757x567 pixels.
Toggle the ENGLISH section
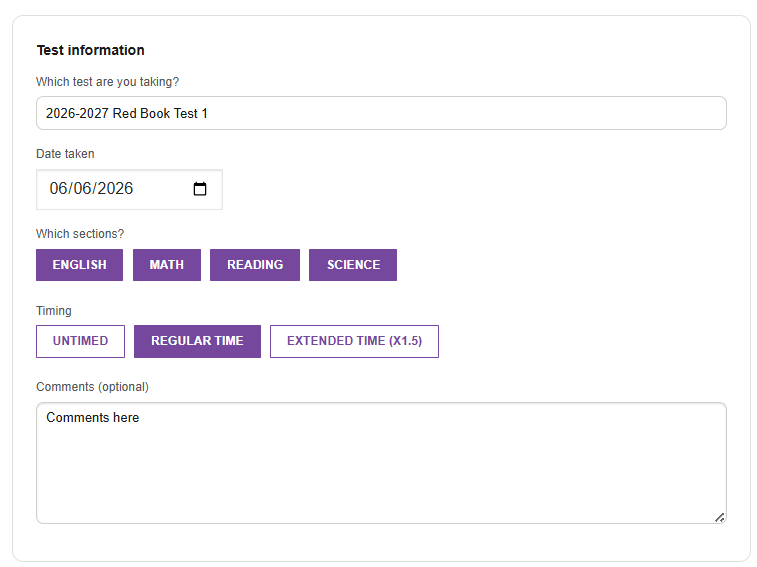point(80,265)
